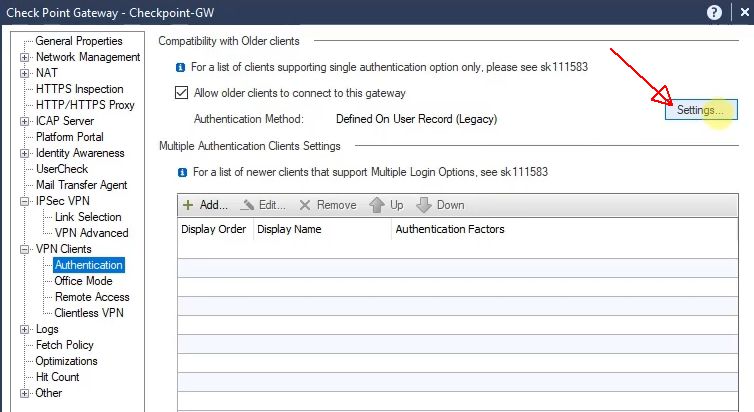The image size is (754, 412).
Task: Open the Settings... button
Action: pos(701,110)
